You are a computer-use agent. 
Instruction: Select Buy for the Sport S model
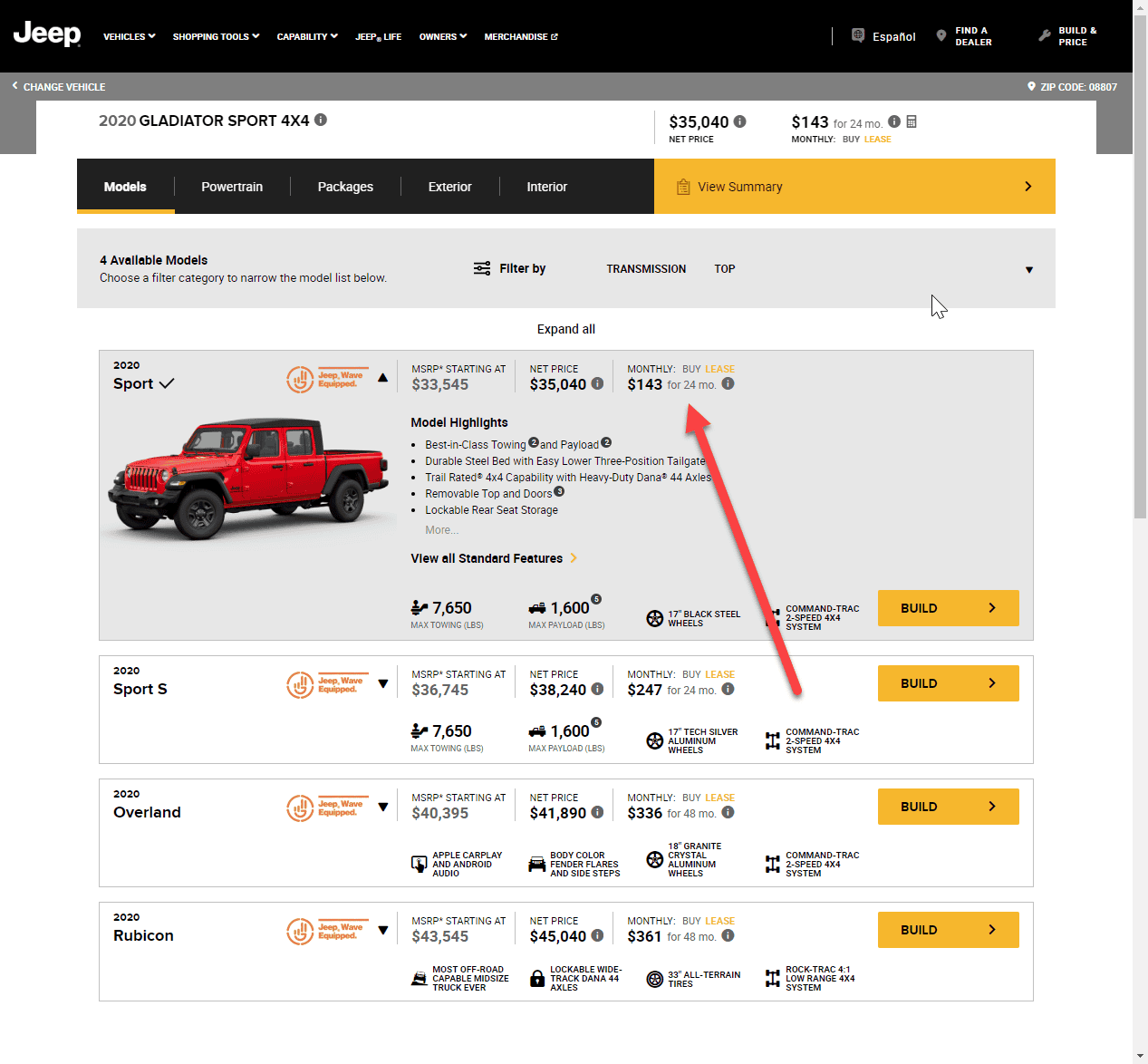[x=691, y=674]
